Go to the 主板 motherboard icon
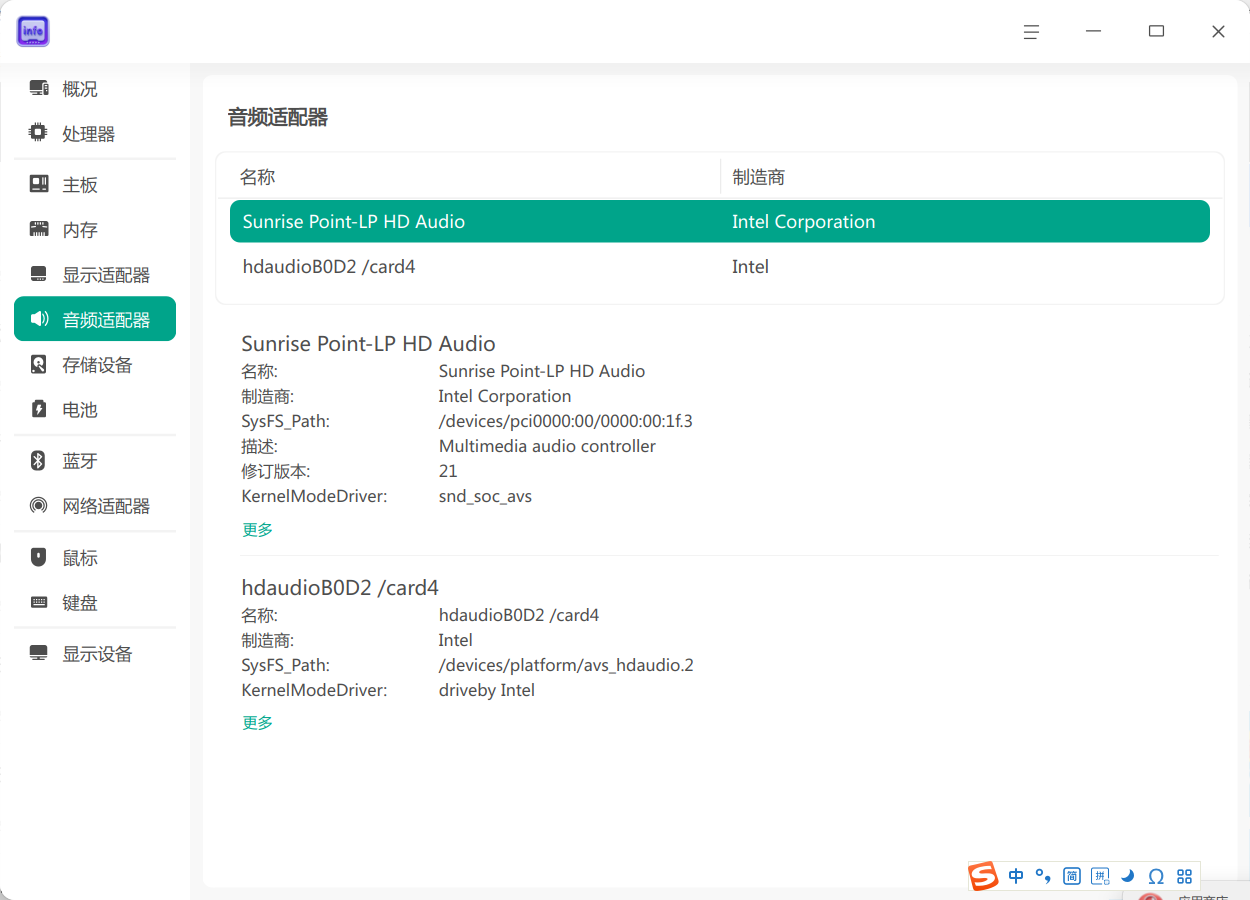 39,185
